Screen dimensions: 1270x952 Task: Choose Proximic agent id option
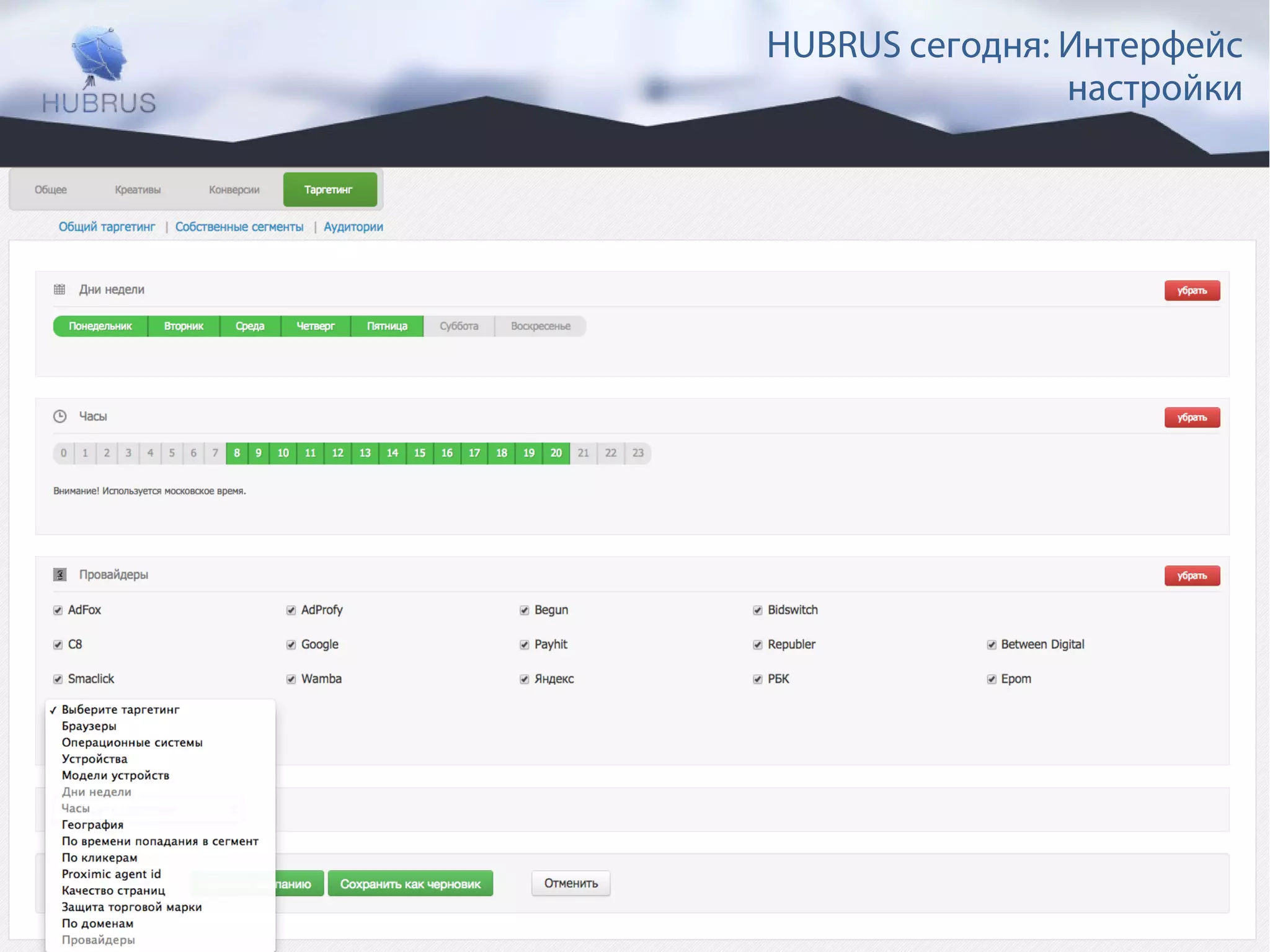click(x=160, y=874)
